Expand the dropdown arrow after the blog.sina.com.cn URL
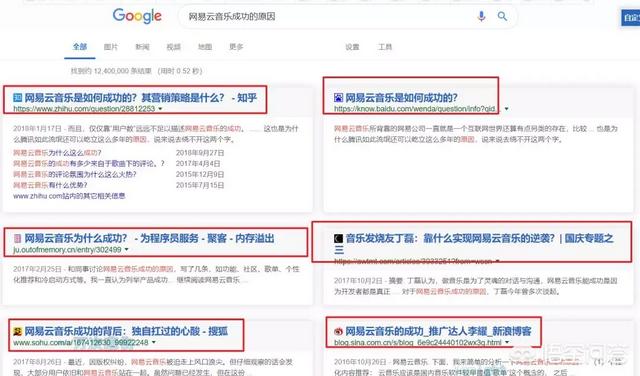 [507, 343]
